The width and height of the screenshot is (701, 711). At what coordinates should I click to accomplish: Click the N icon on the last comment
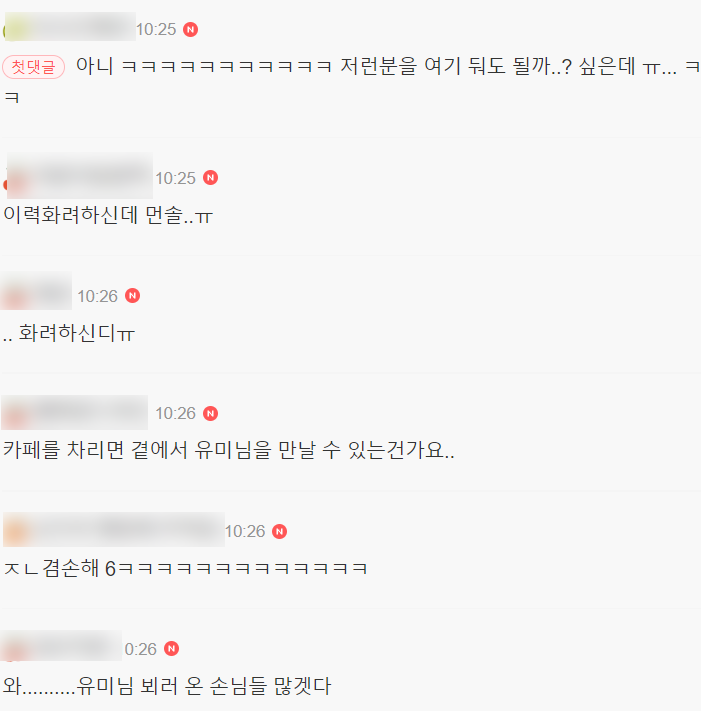171,649
